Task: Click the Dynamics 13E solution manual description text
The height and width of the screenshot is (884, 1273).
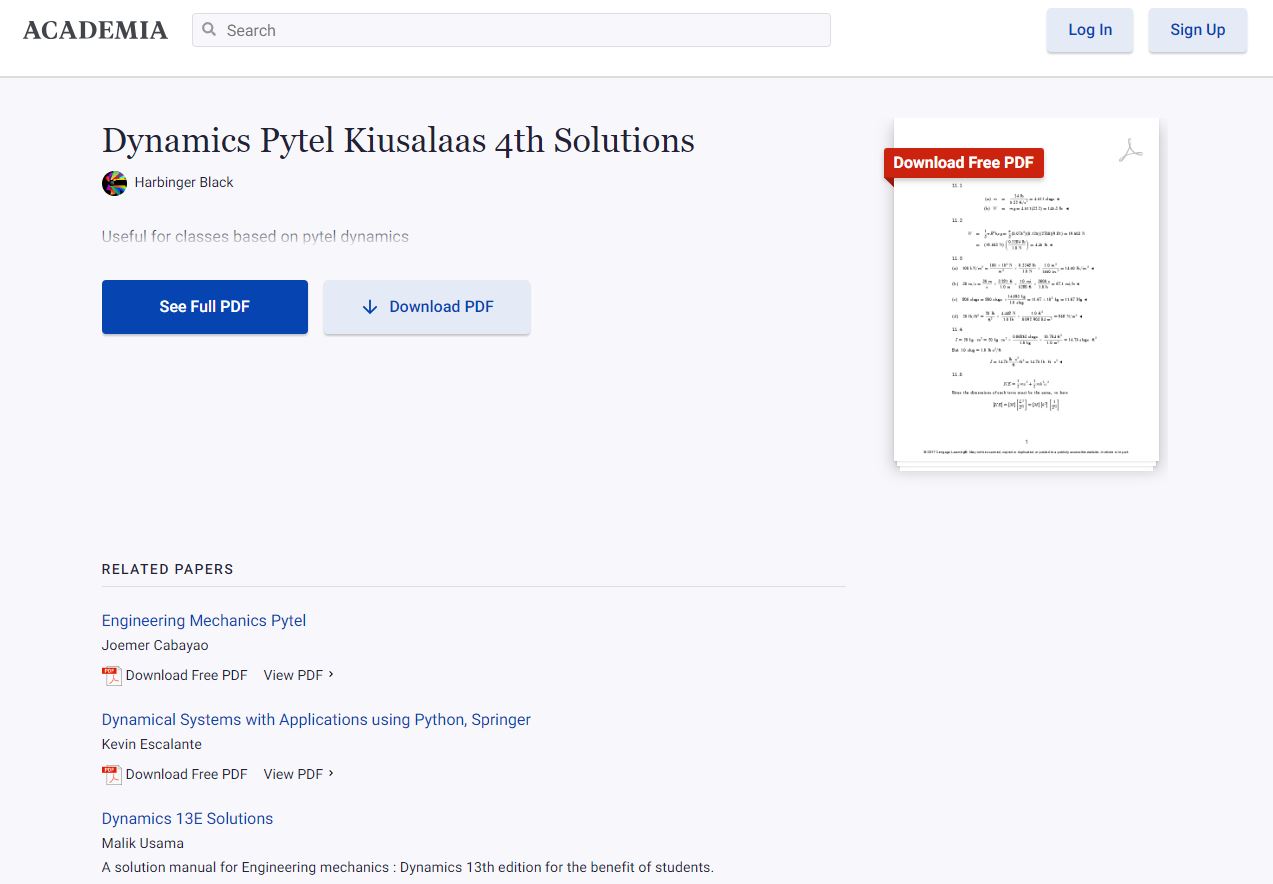Action: [408, 867]
